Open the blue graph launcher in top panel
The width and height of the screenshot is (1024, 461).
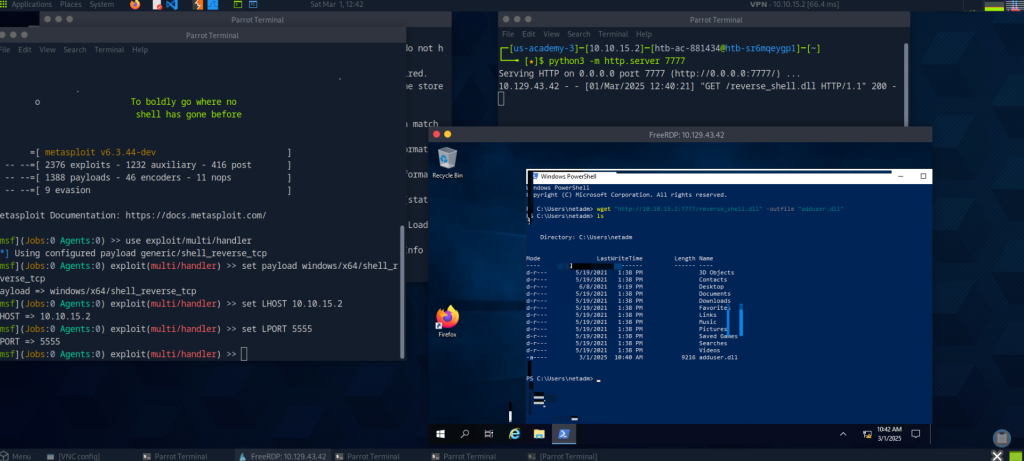pos(215,5)
